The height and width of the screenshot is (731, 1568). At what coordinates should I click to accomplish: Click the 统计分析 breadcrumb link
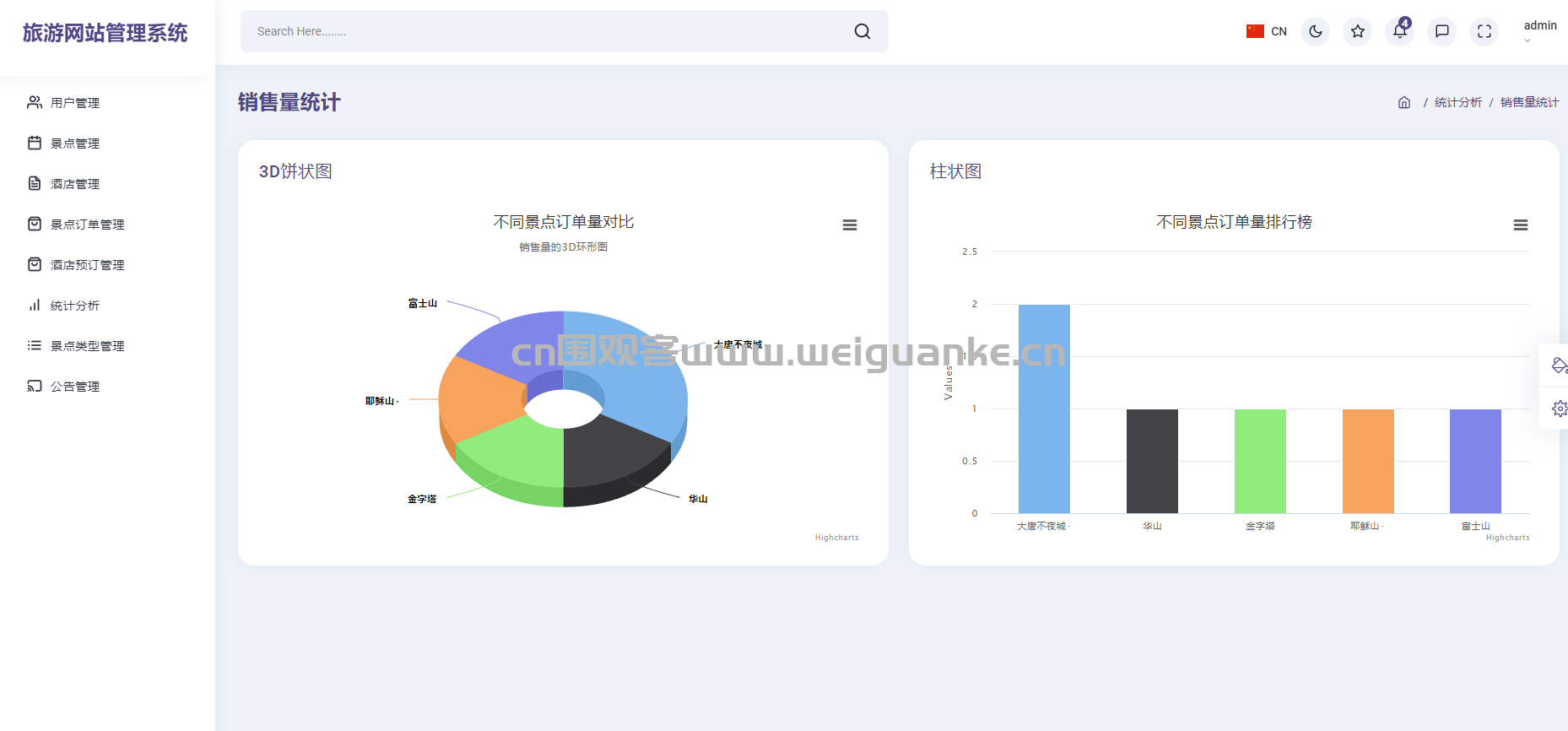coord(1457,102)
